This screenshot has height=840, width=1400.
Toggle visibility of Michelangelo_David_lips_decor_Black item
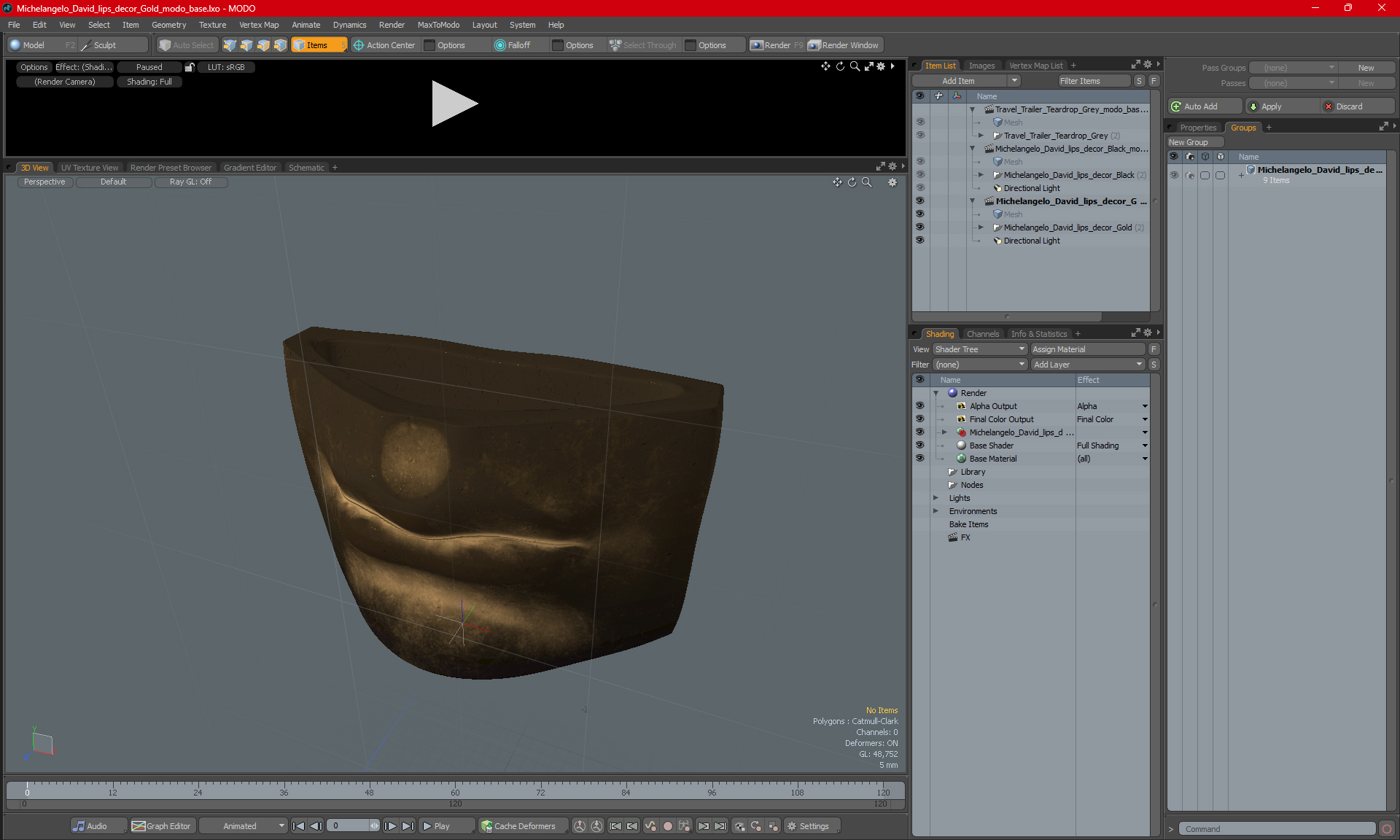pos(920,175)
